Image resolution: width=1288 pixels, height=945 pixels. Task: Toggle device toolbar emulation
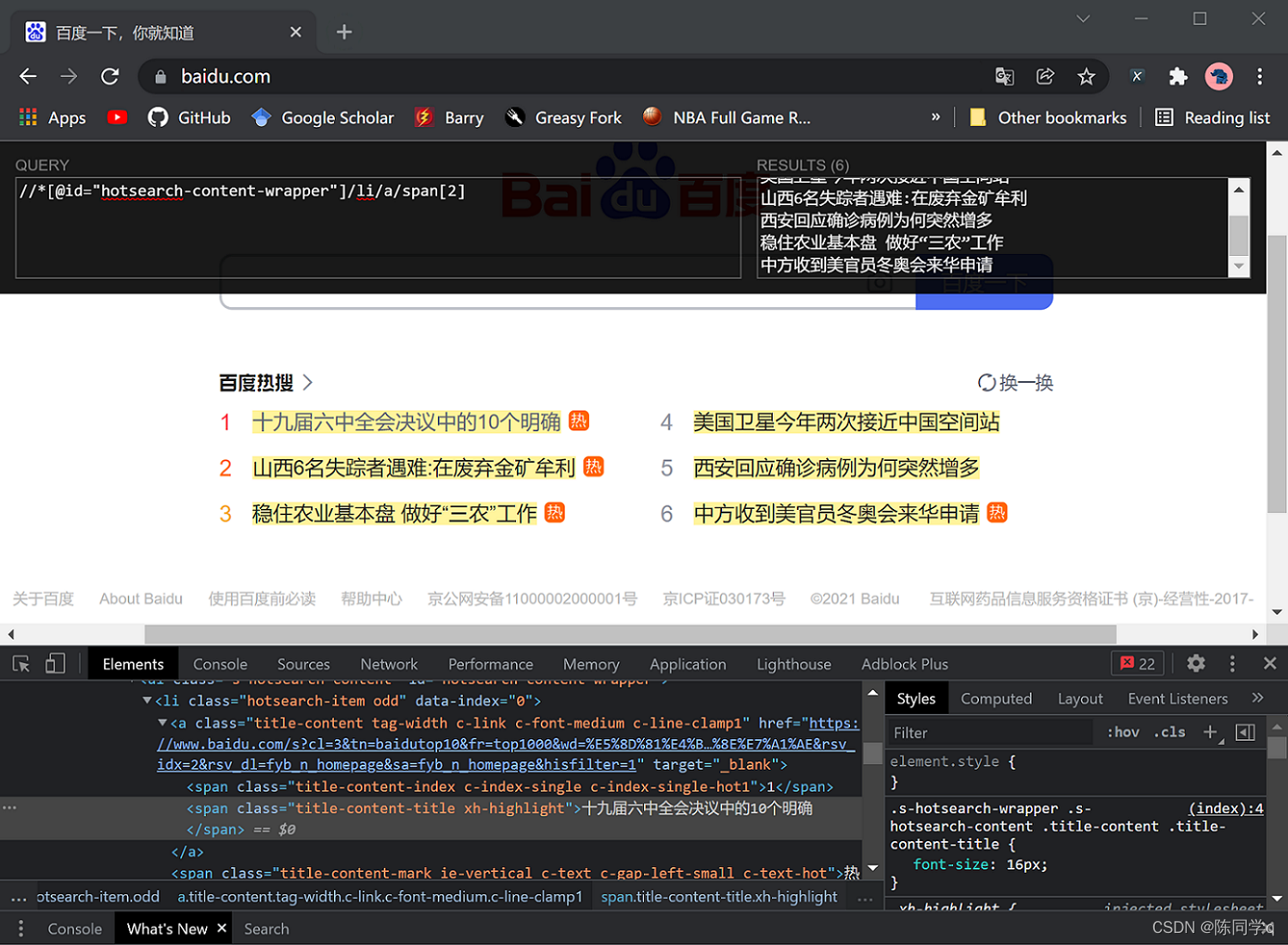[x=55, y=663]
